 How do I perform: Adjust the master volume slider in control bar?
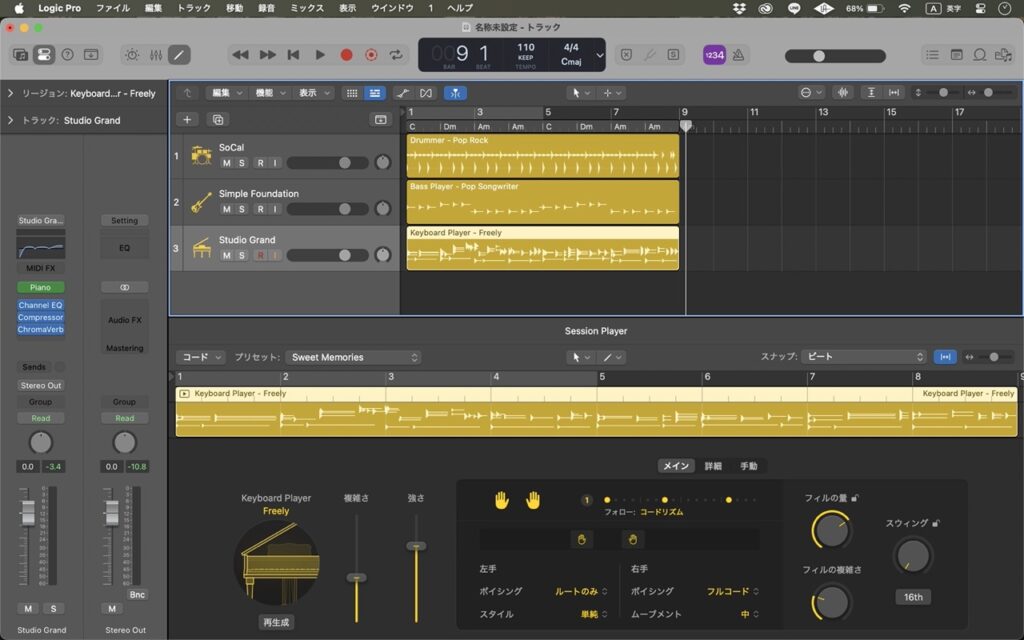[835, 56]
